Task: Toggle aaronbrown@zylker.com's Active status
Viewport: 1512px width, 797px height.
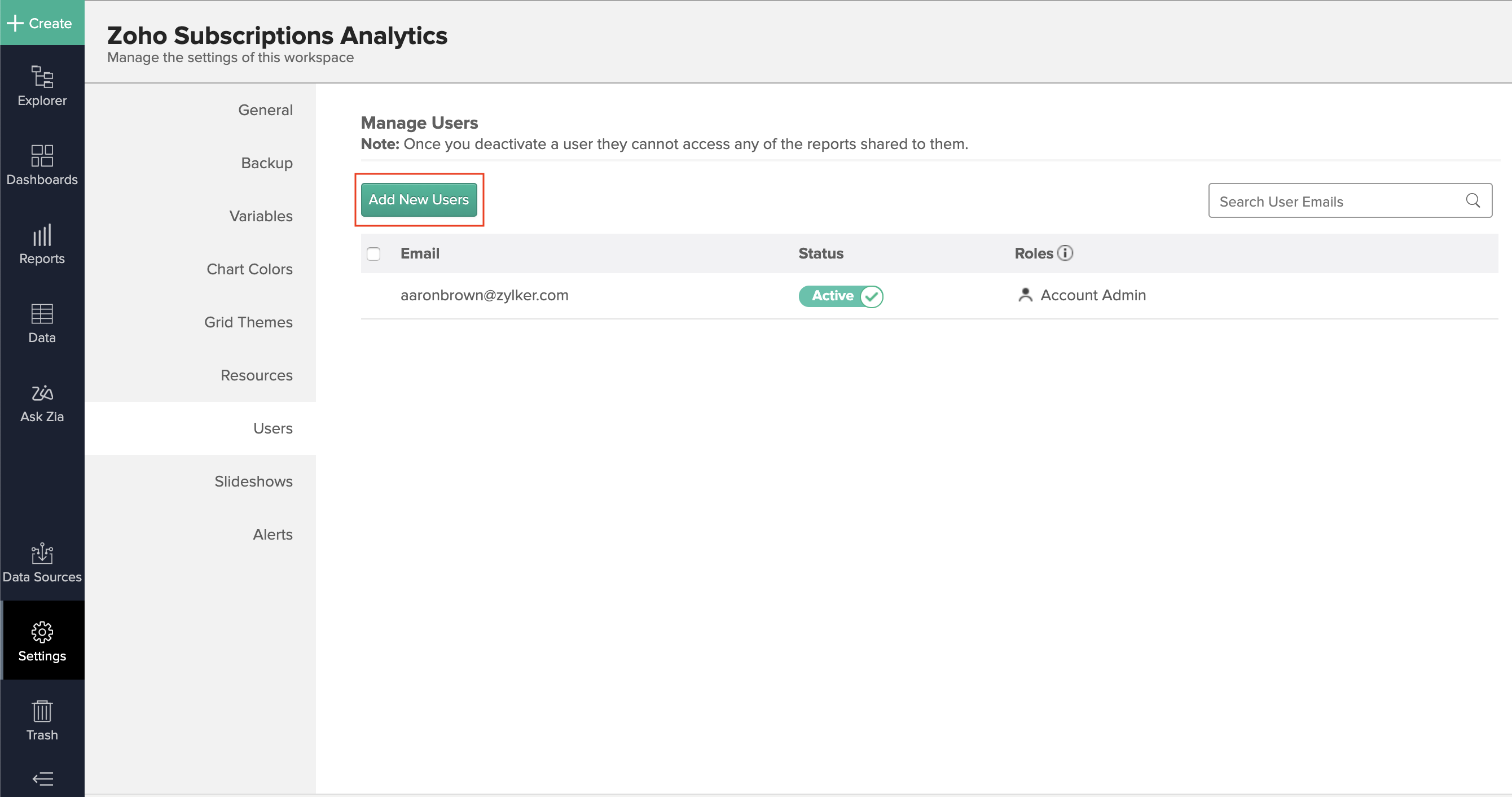Action: (841, 296)
